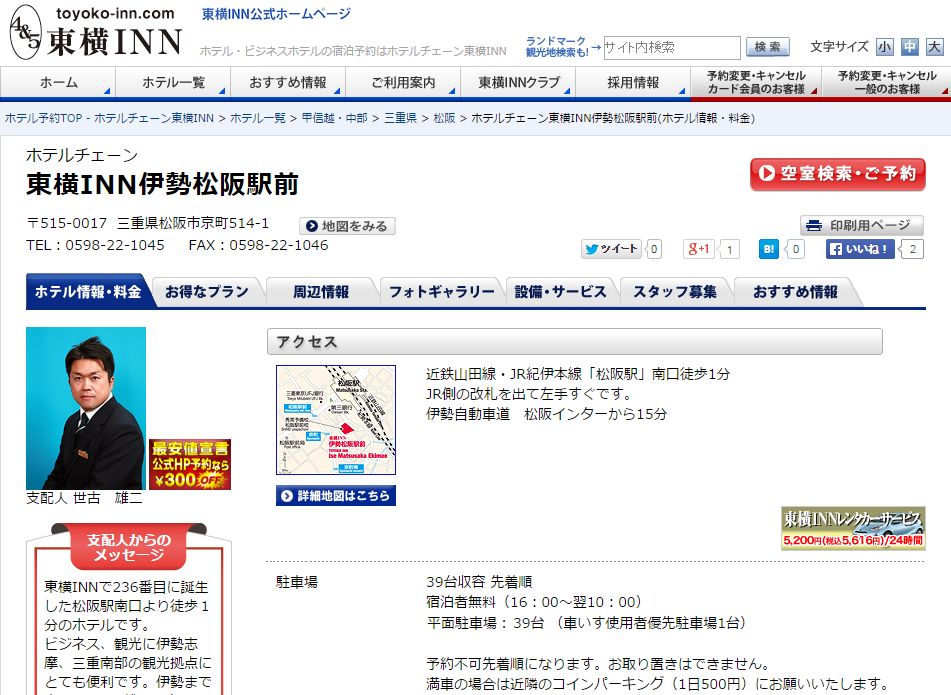The height and width of the screenshot is (695, 951).
Task: Click the 空室検索・ご予約 button
Action: coord(837,174)
